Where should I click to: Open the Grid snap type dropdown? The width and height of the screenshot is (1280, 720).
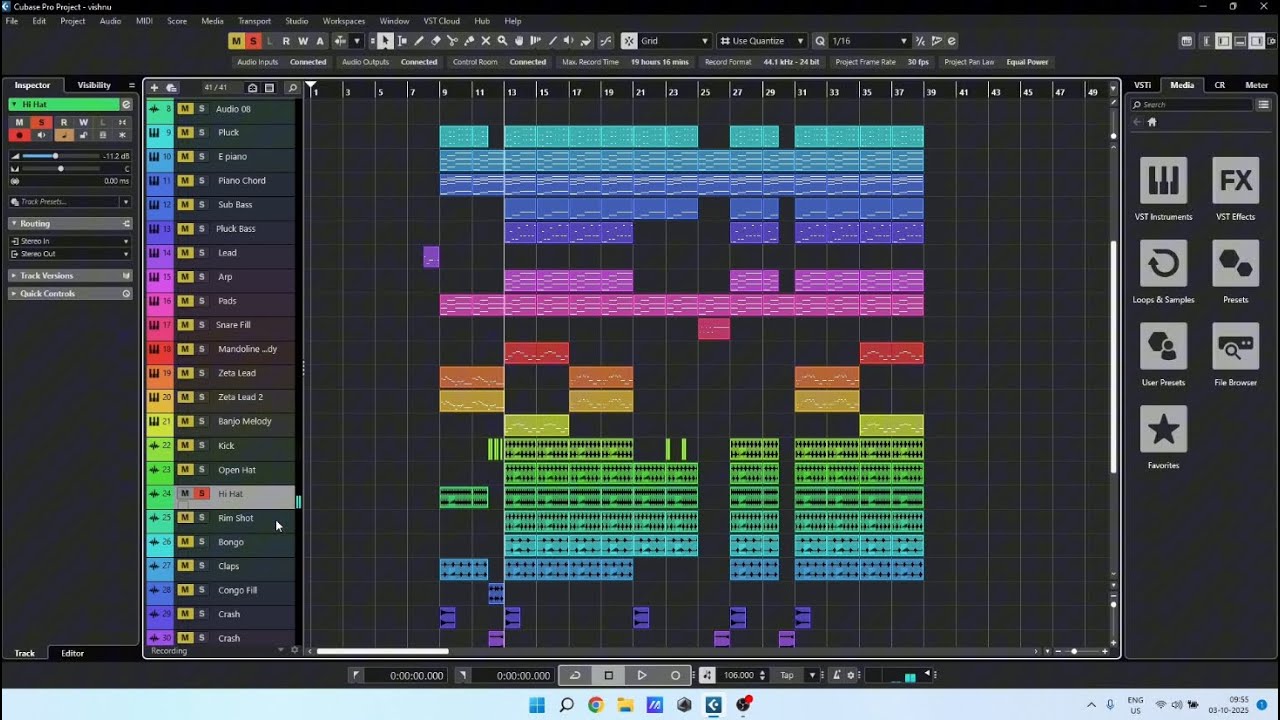point(675,41)
